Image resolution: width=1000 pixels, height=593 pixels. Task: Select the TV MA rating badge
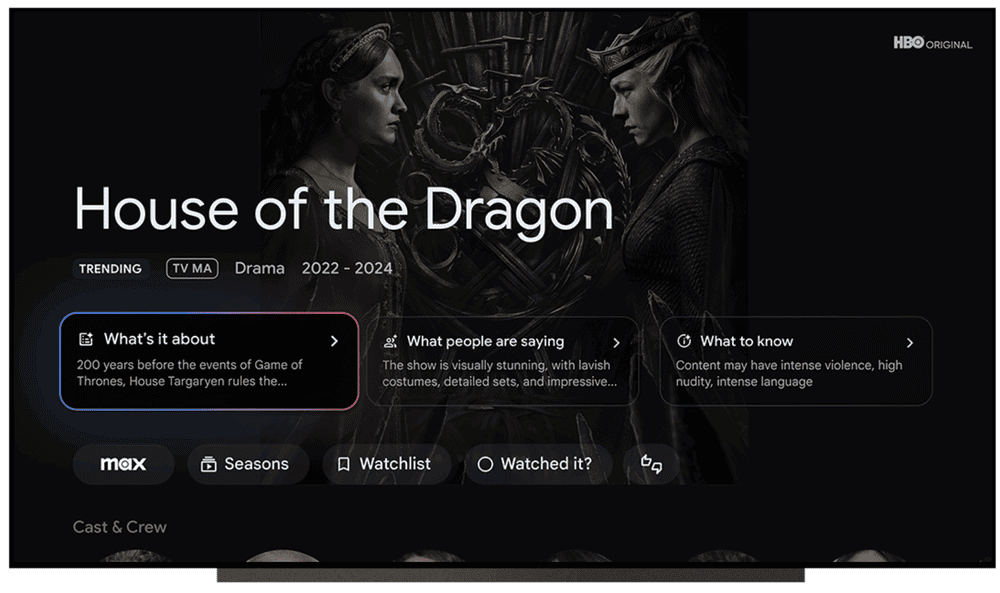coord(192,268)
